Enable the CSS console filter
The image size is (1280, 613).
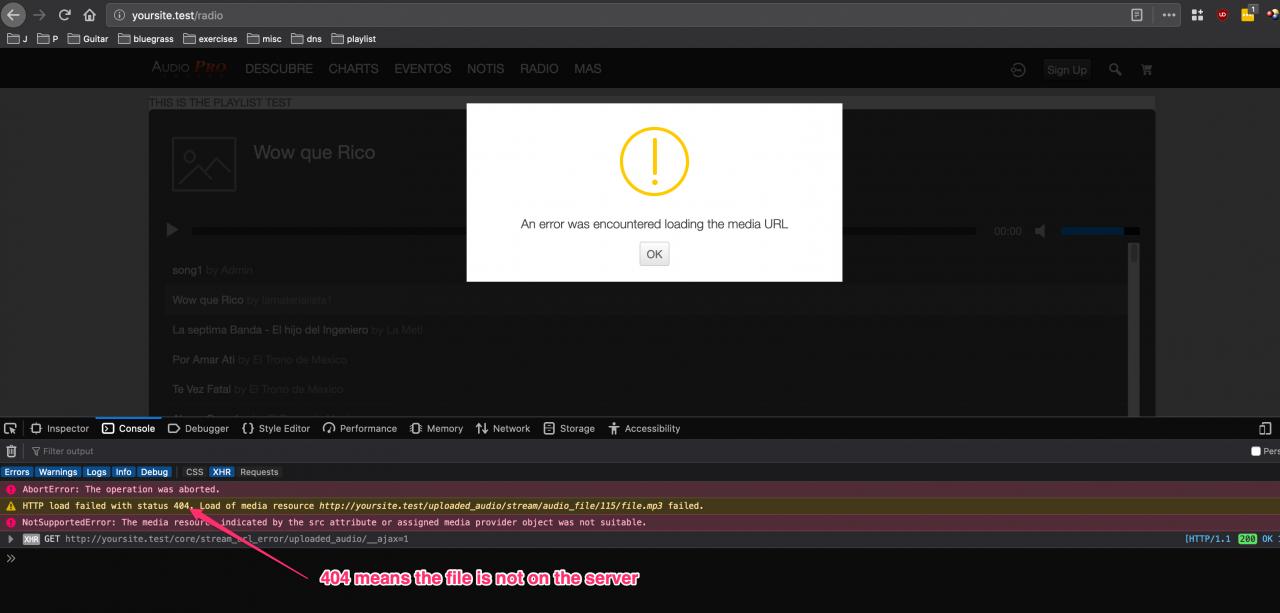194,472
